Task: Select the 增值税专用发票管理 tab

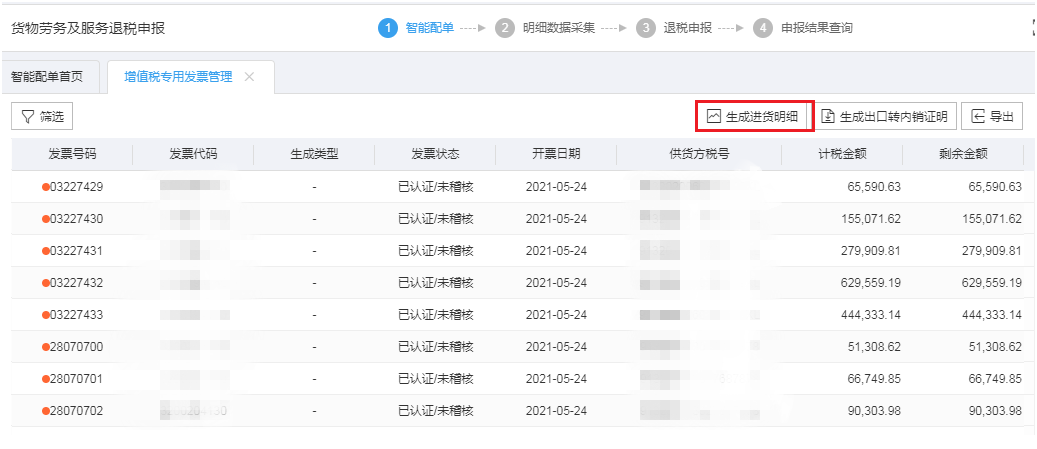Action: pos(178,77)
